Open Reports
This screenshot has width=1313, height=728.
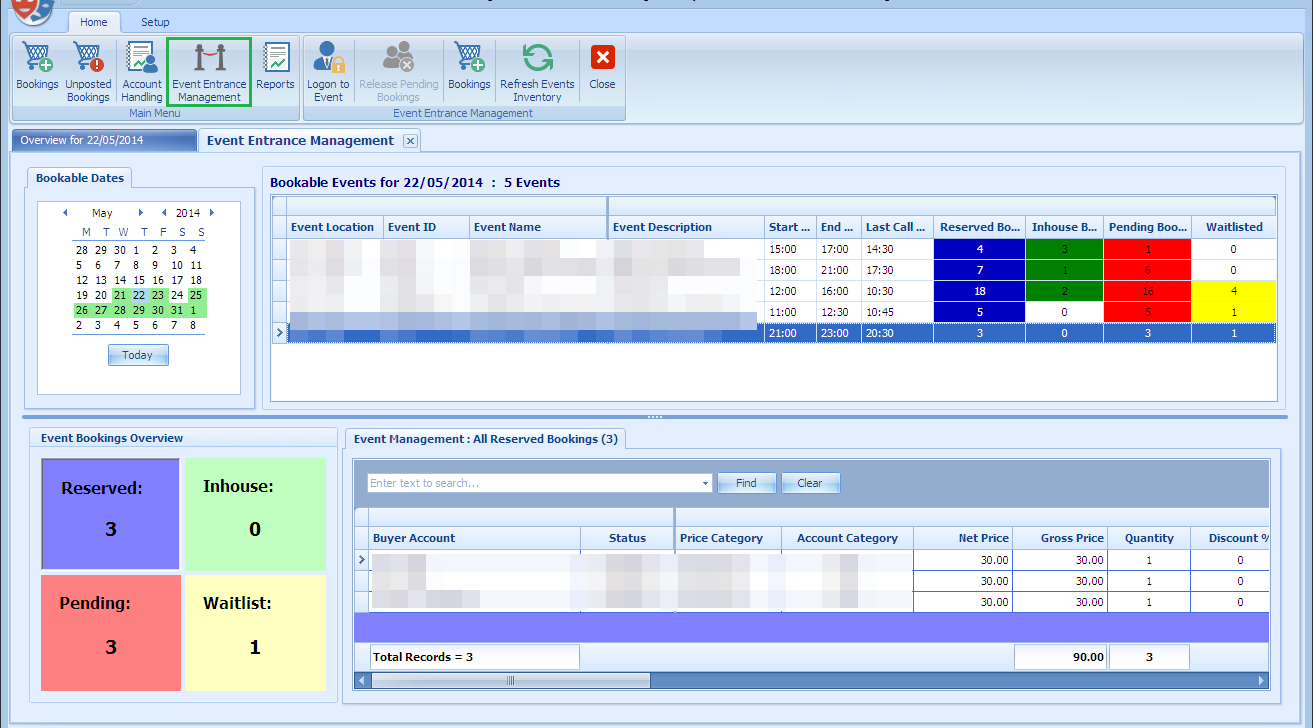tap(275, 69)
